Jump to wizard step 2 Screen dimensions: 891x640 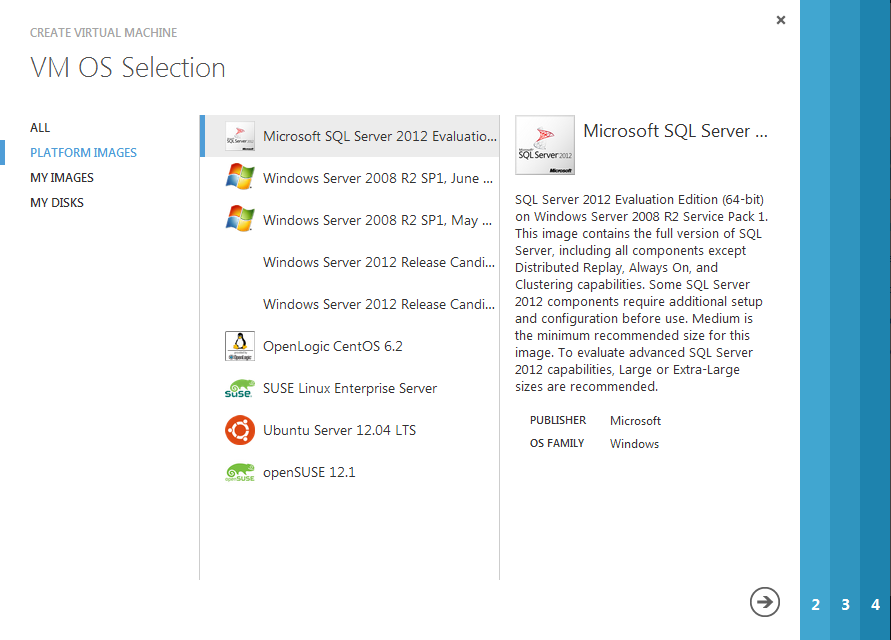click(815, 604)
